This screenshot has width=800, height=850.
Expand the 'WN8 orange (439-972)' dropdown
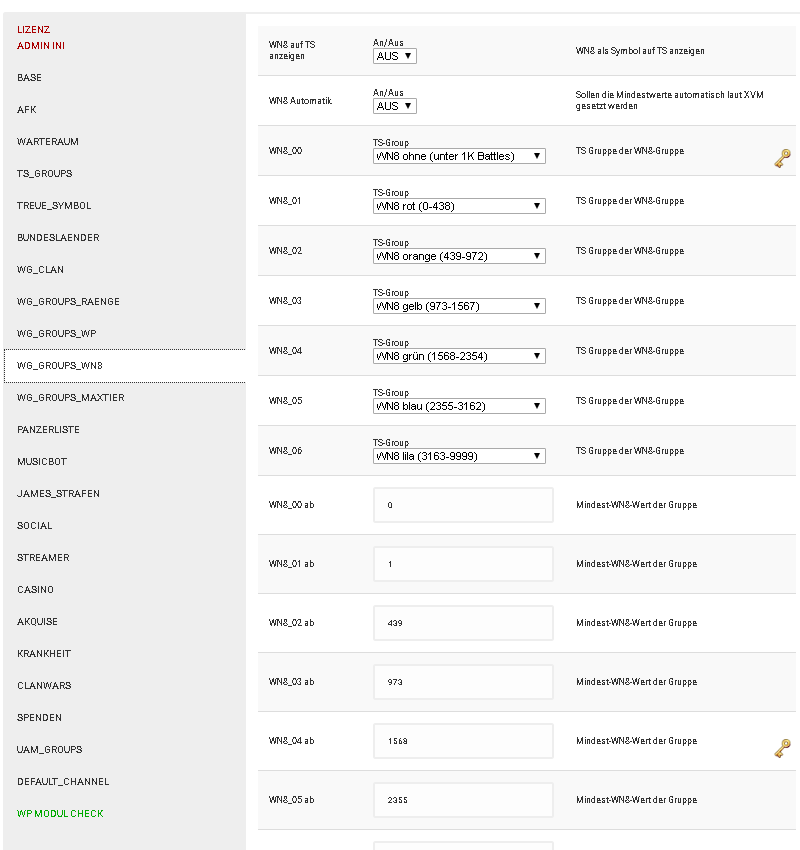(x=459, y=256)
